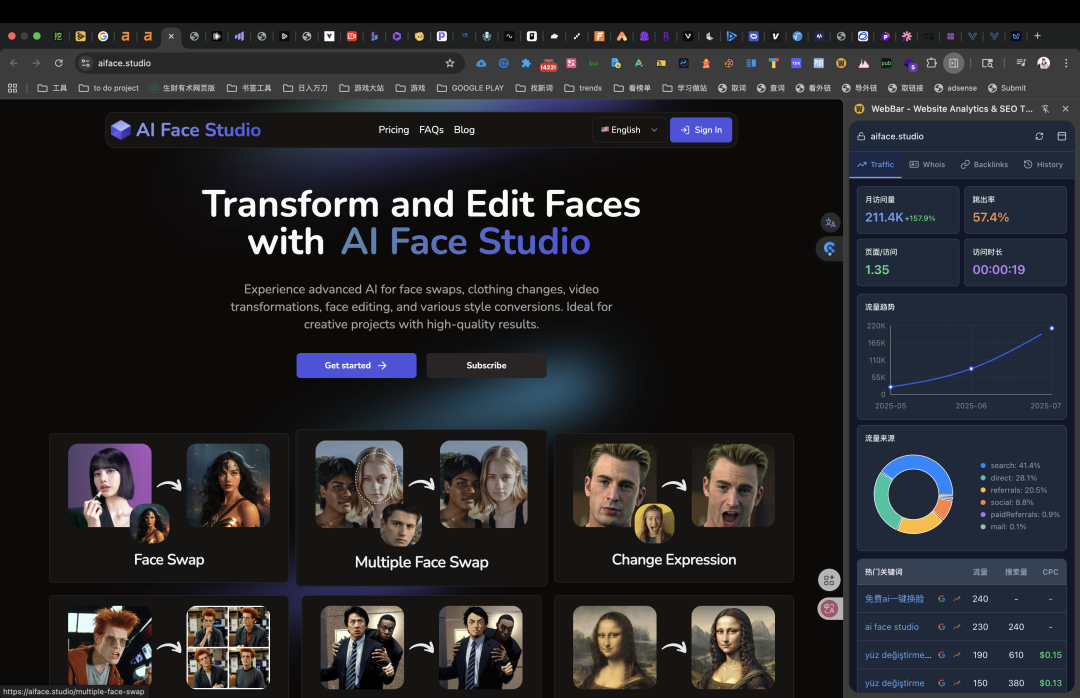Open the Pricing page

(x=393, y=130)
